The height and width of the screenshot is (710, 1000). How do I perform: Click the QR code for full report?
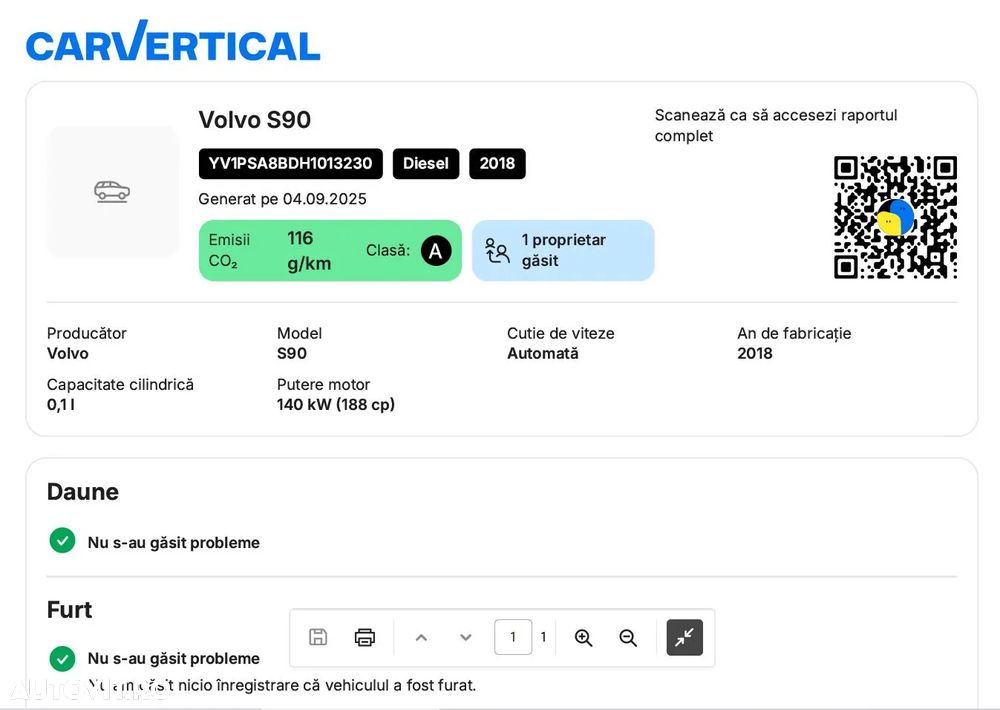click(895, 217)
